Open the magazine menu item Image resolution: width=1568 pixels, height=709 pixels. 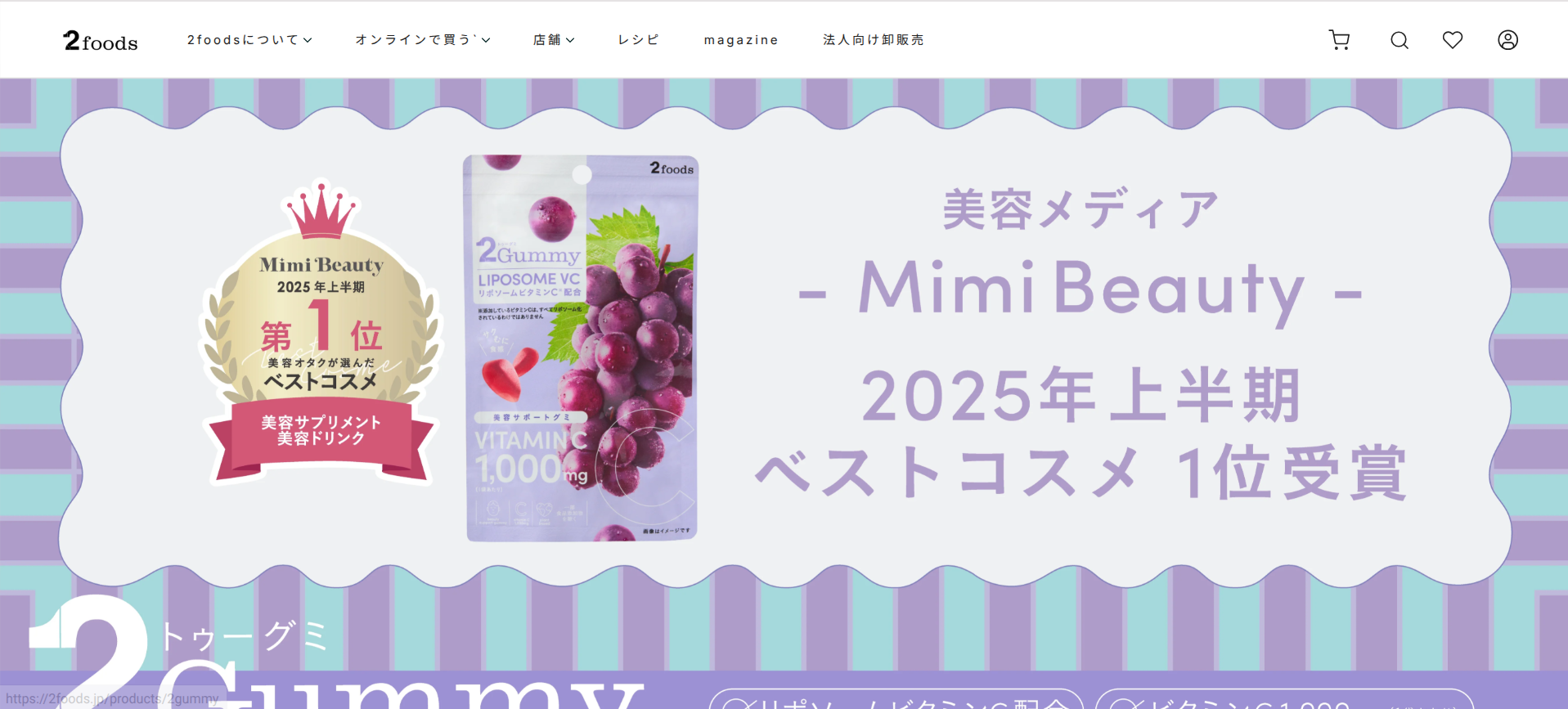click(x=741, y=40)
